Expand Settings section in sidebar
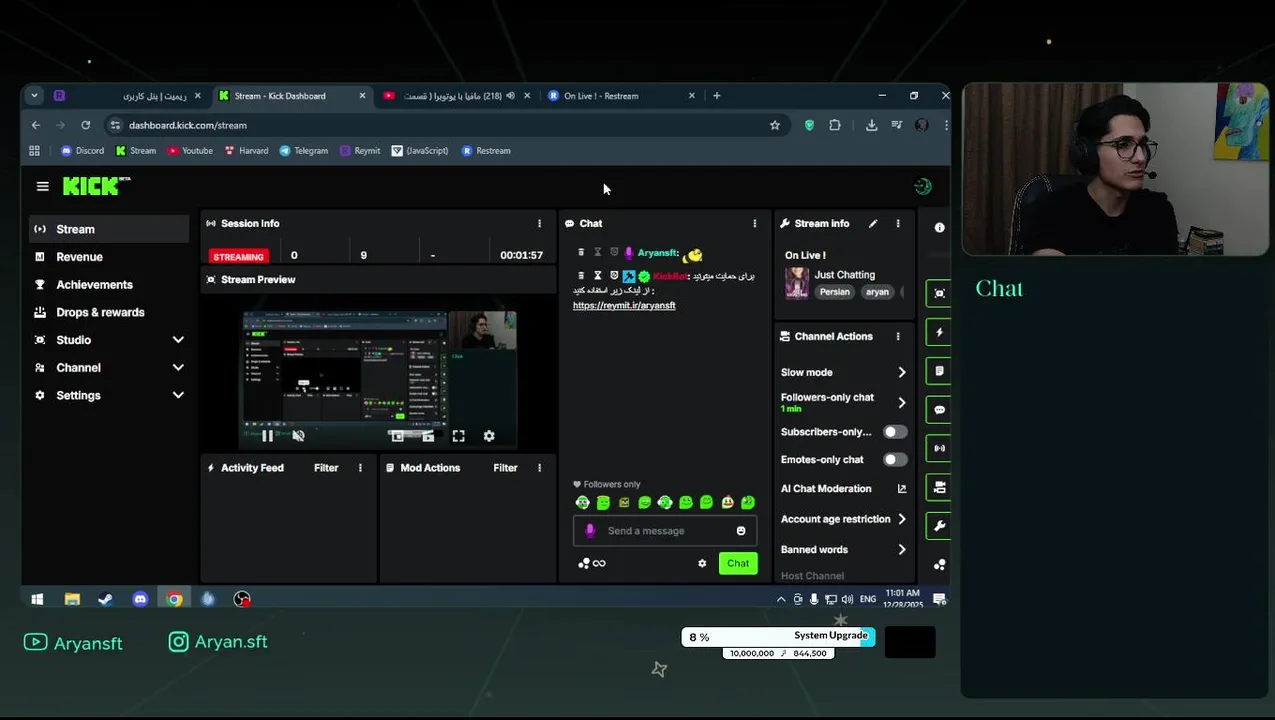The height and width of the screenshot is (720, 1275). coord(109,396)
